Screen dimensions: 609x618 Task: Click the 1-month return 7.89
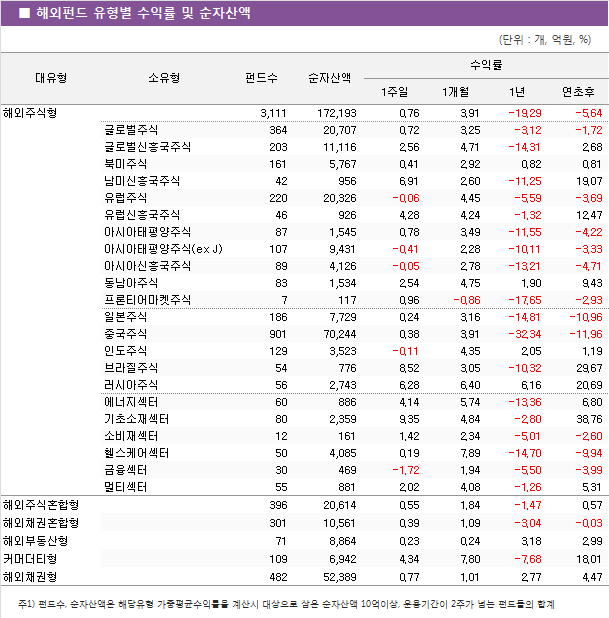[470, 453]
